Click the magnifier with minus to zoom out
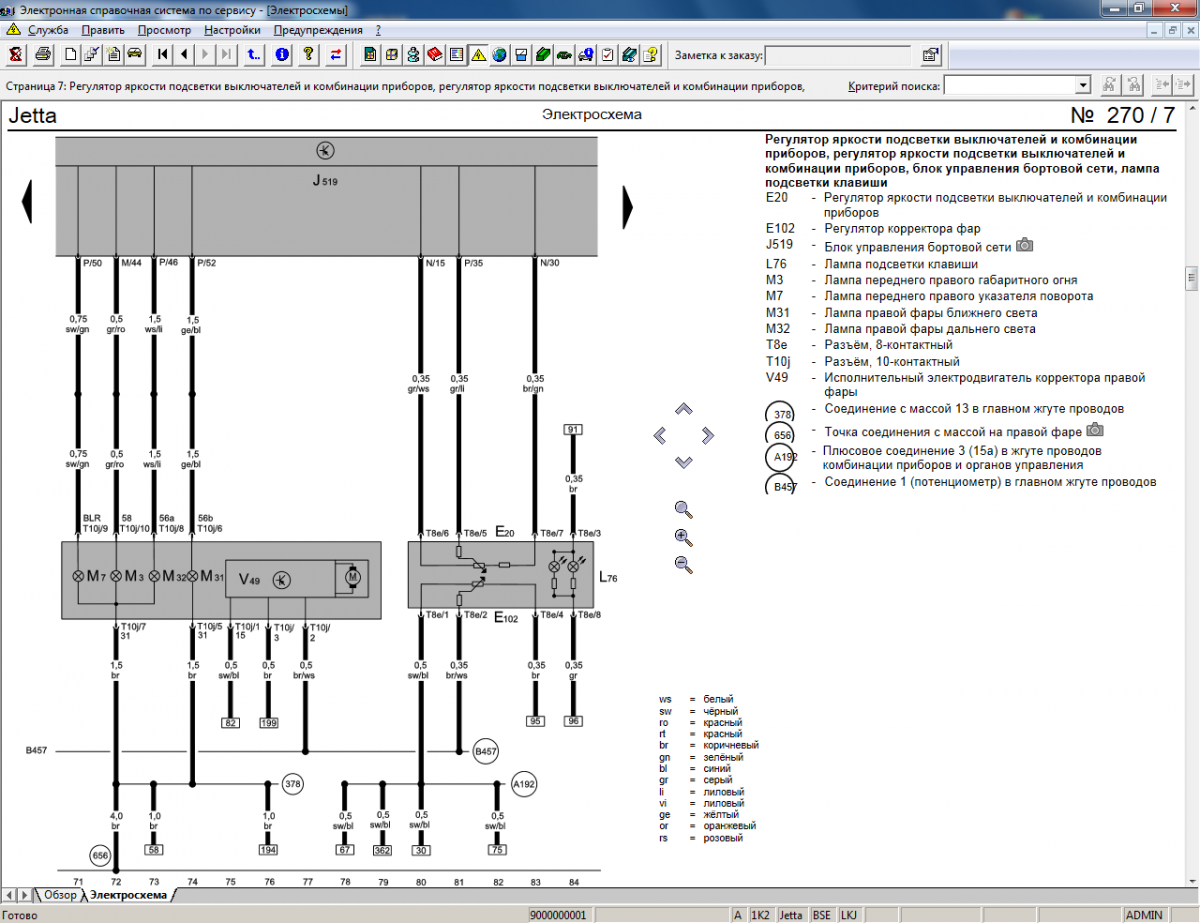The height and width of the screenshot is (923, 1200). click(x=684, y=565)
